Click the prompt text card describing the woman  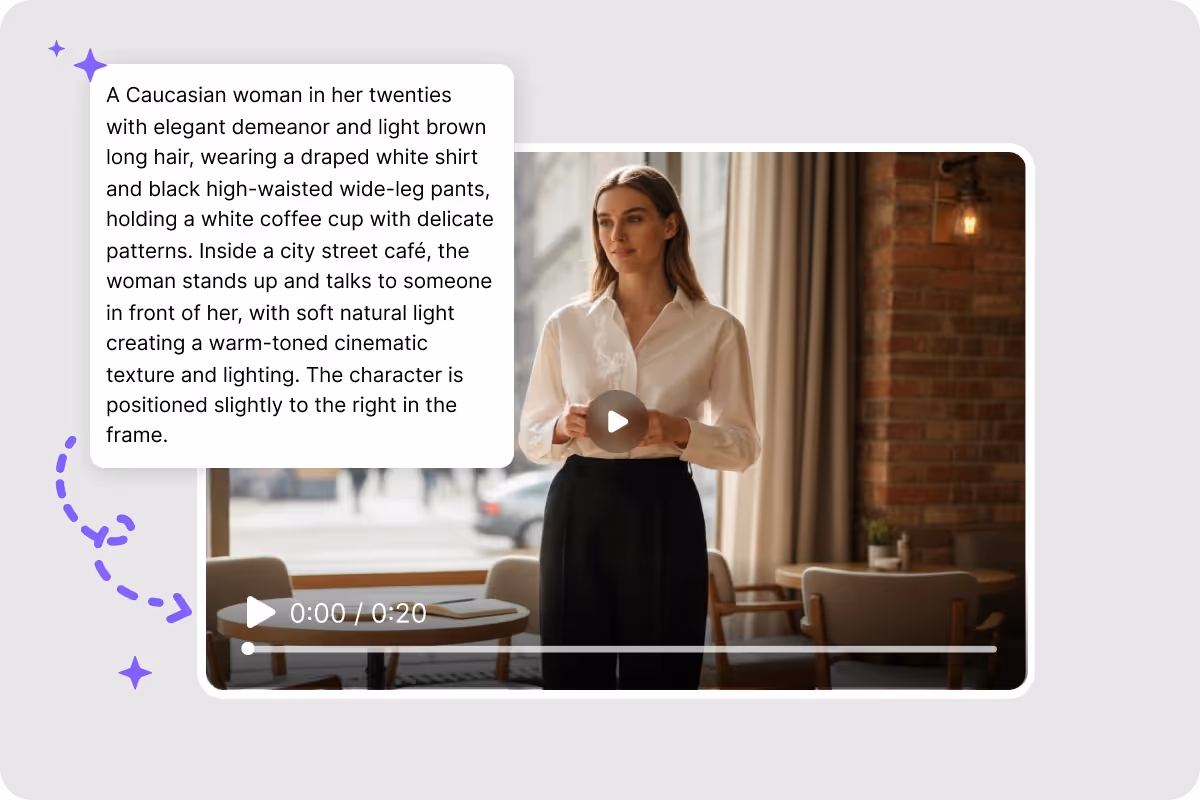pyautogui.click(x=302, y=266)
